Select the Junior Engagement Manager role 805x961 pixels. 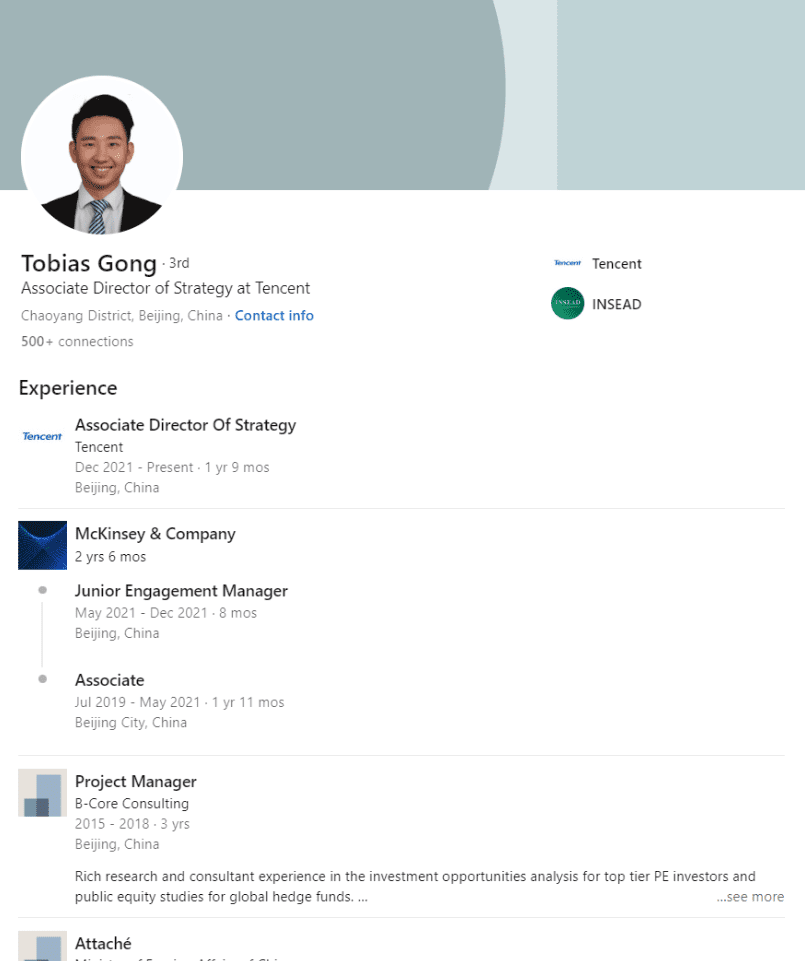coord(181,591)
